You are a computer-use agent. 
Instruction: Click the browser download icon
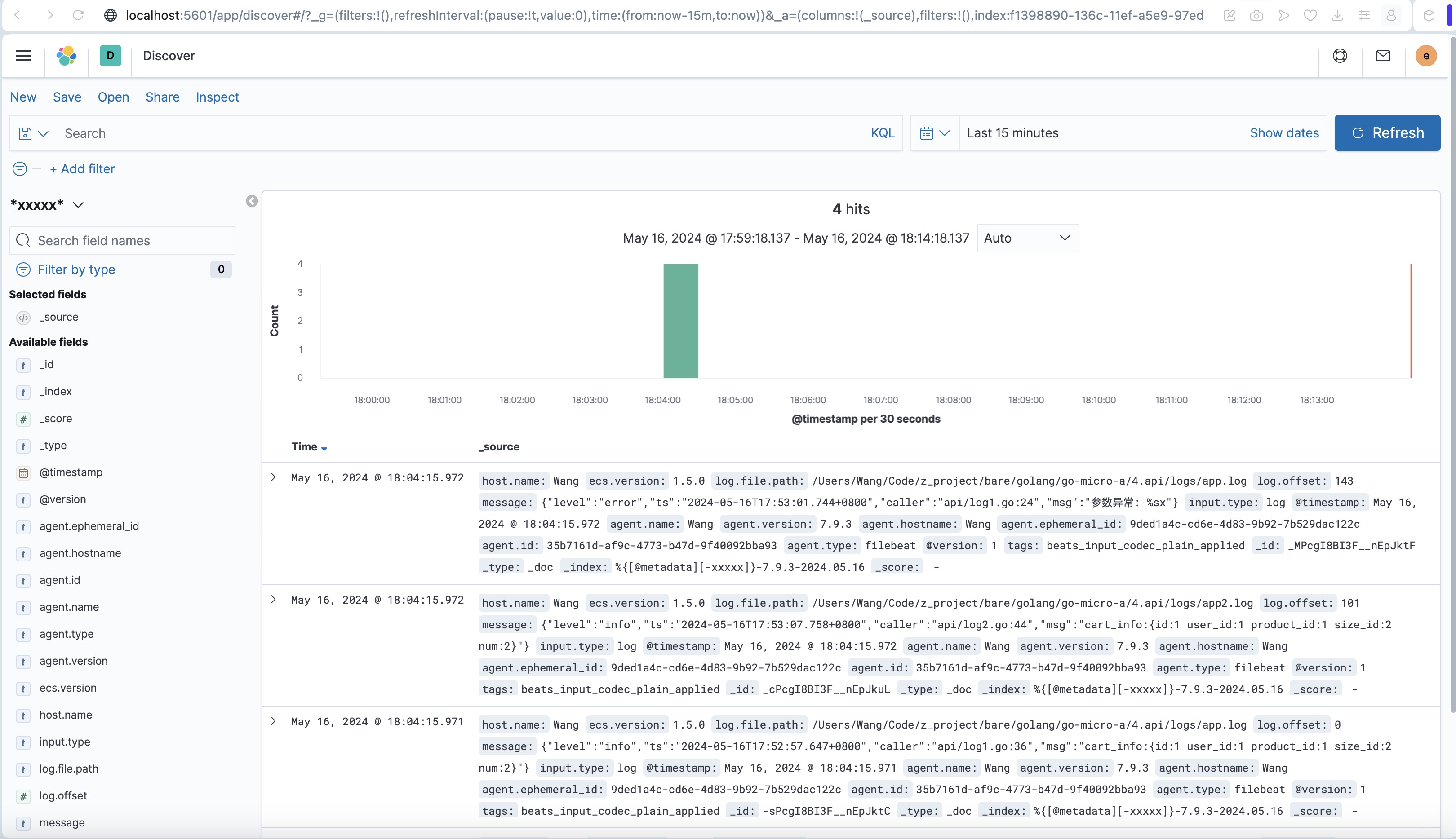[1337, 16]
